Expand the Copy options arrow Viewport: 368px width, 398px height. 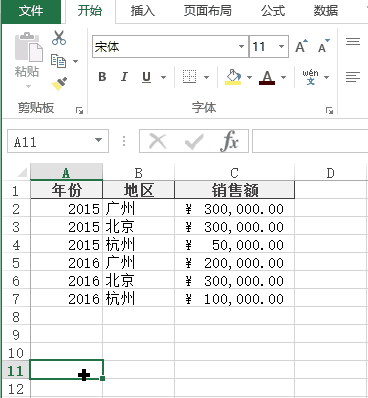click(75, 61)
